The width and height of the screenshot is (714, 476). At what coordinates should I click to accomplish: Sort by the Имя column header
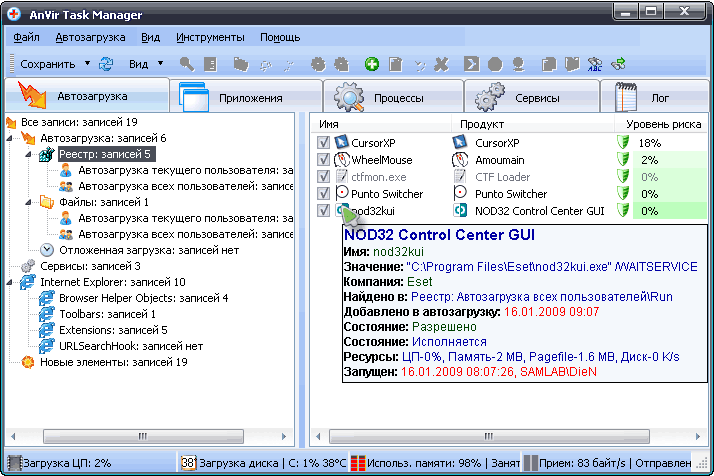pos(381,124)
